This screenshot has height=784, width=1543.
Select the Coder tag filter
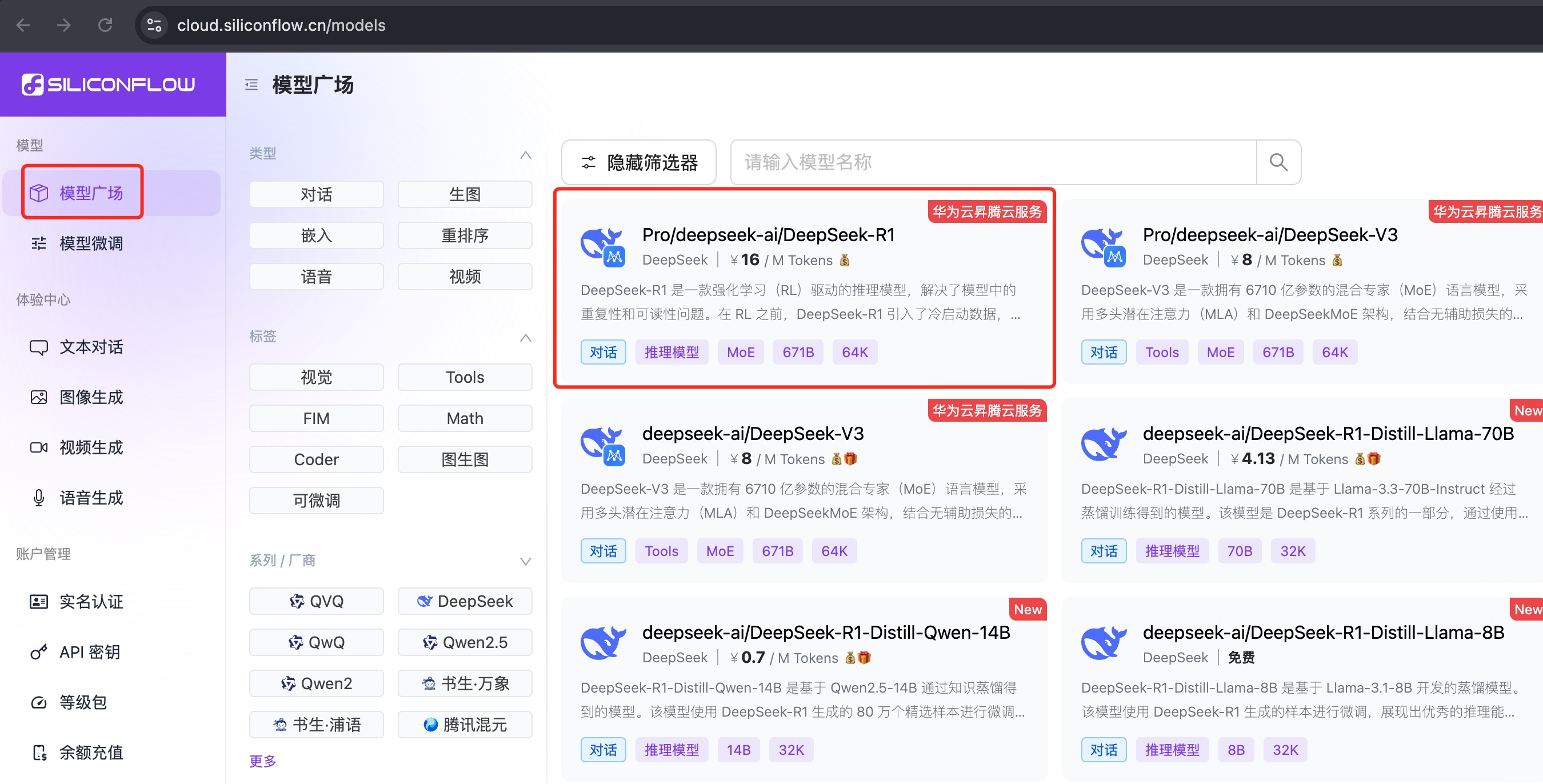pos(316,459)
